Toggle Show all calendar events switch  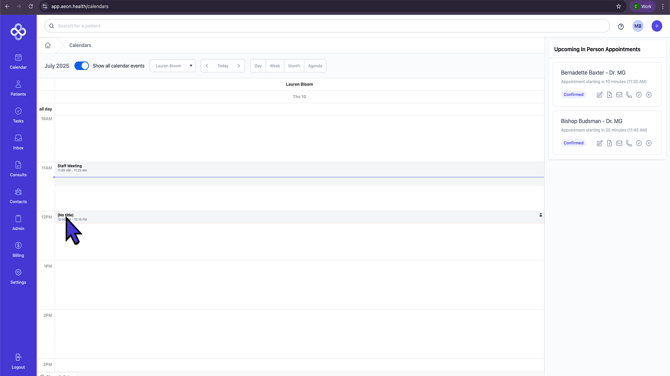coord(81,66)
